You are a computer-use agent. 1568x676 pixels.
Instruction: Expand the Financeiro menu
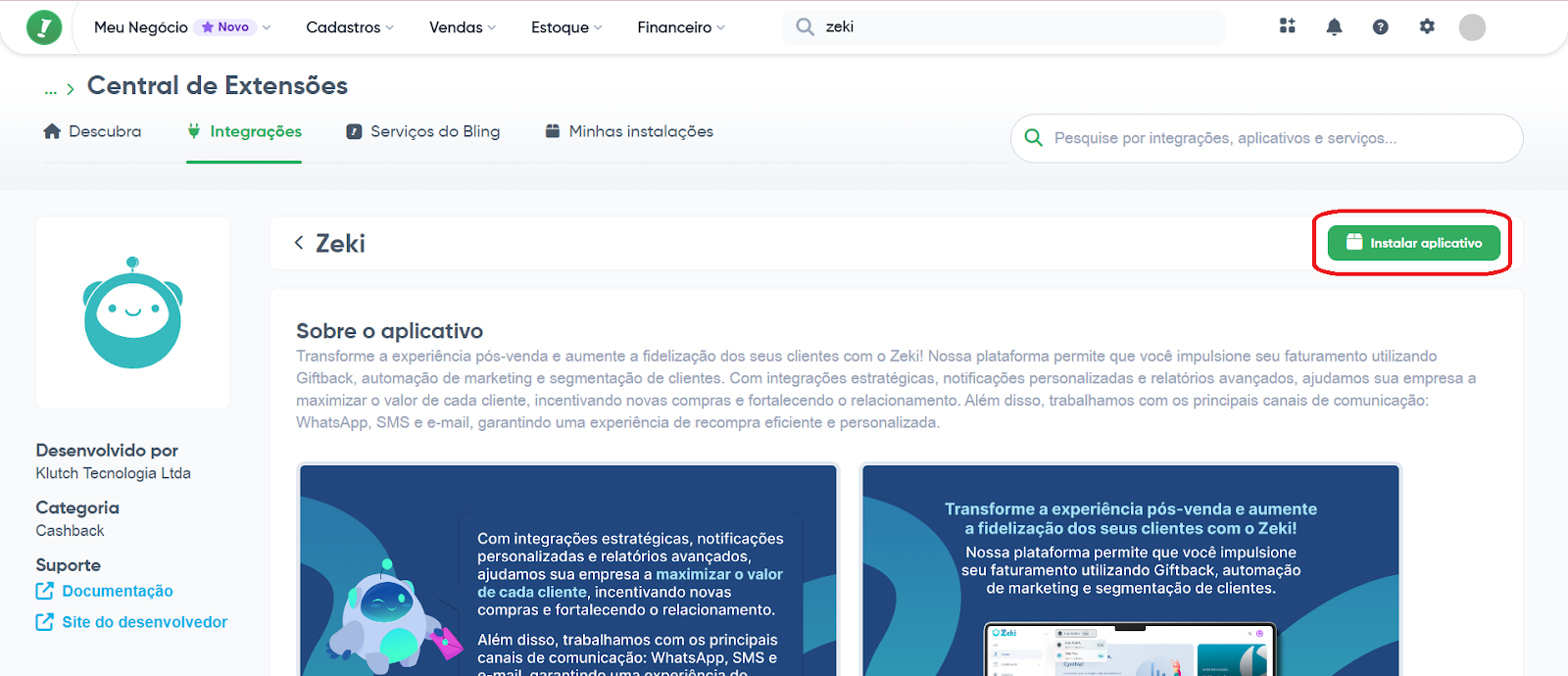[681, 27]
